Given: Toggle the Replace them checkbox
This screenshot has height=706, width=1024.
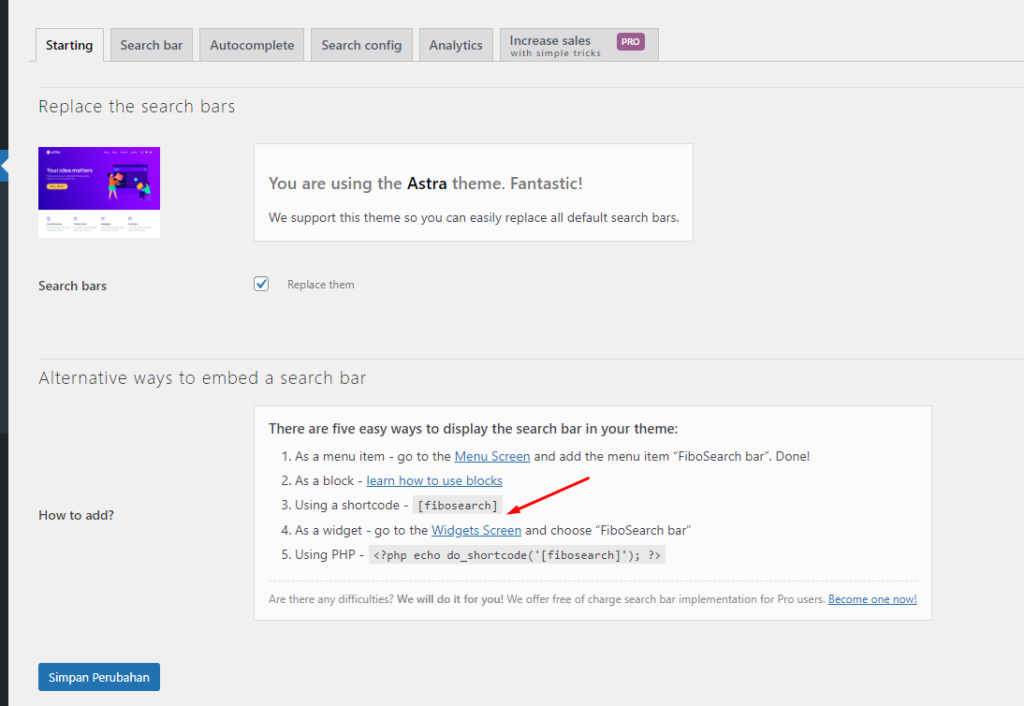Looking at the screenshot, I should pos(262,284).
